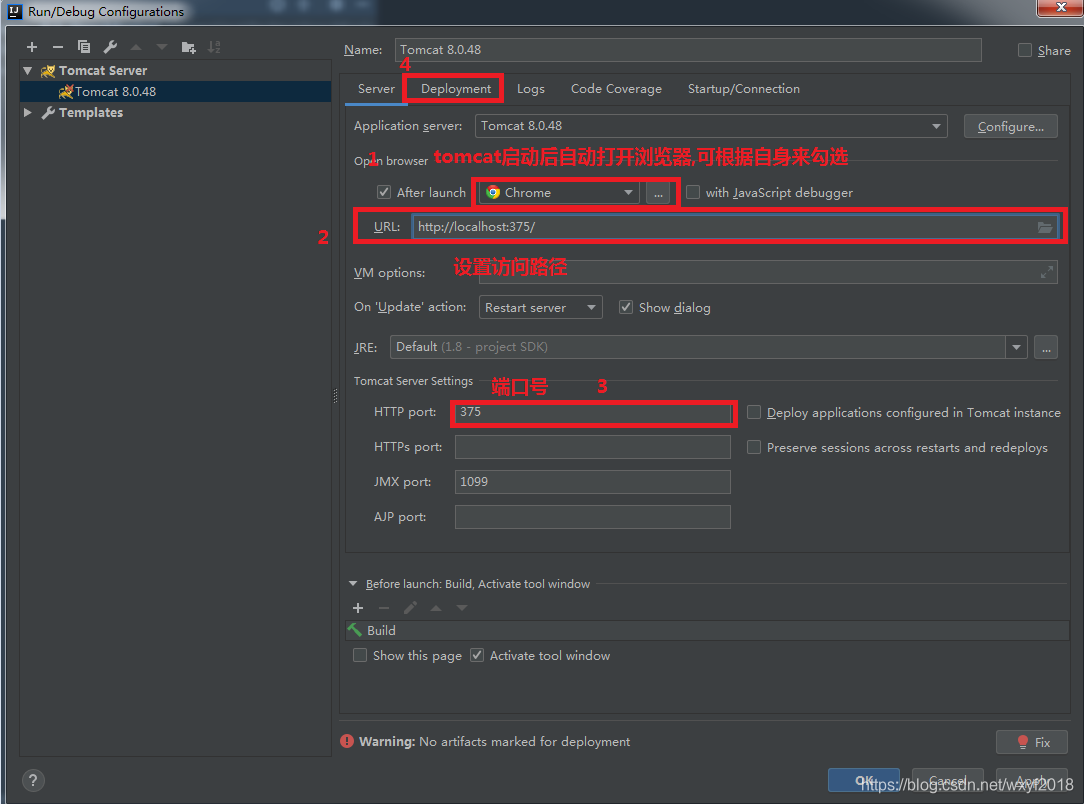Click the URL input field

pos(735,227)
